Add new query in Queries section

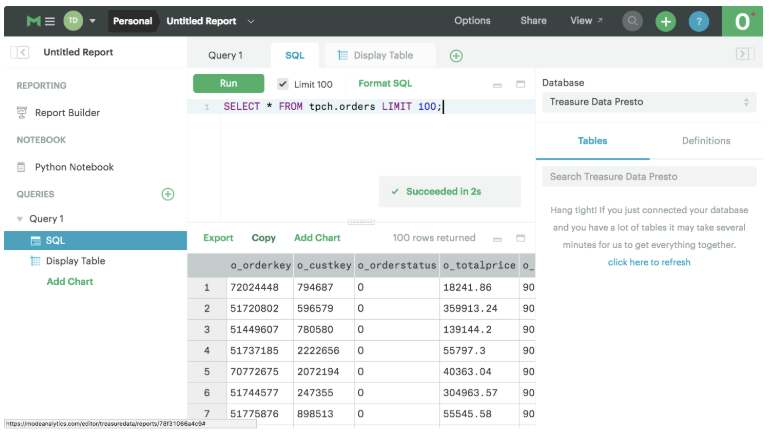(x=168, y=194)
